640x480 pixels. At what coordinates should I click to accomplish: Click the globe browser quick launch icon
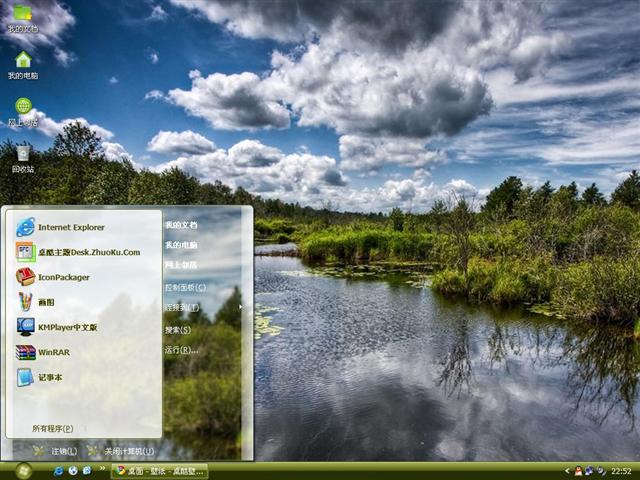(x=73, y=471)
